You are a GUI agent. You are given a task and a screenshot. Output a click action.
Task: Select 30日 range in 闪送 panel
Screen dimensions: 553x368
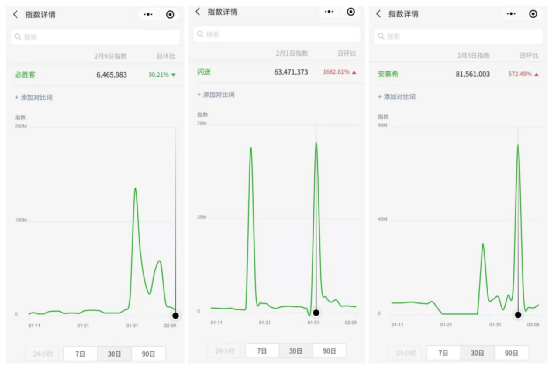296,351
